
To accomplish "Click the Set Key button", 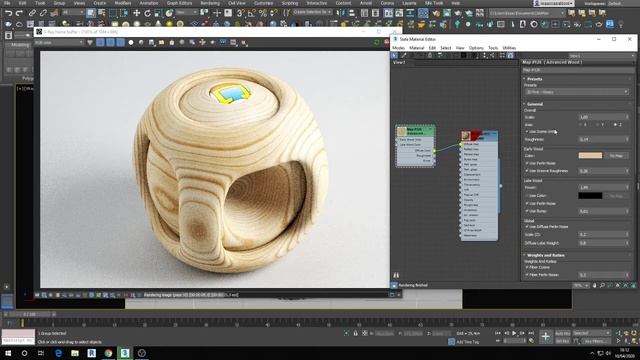I will coord(562,341).
